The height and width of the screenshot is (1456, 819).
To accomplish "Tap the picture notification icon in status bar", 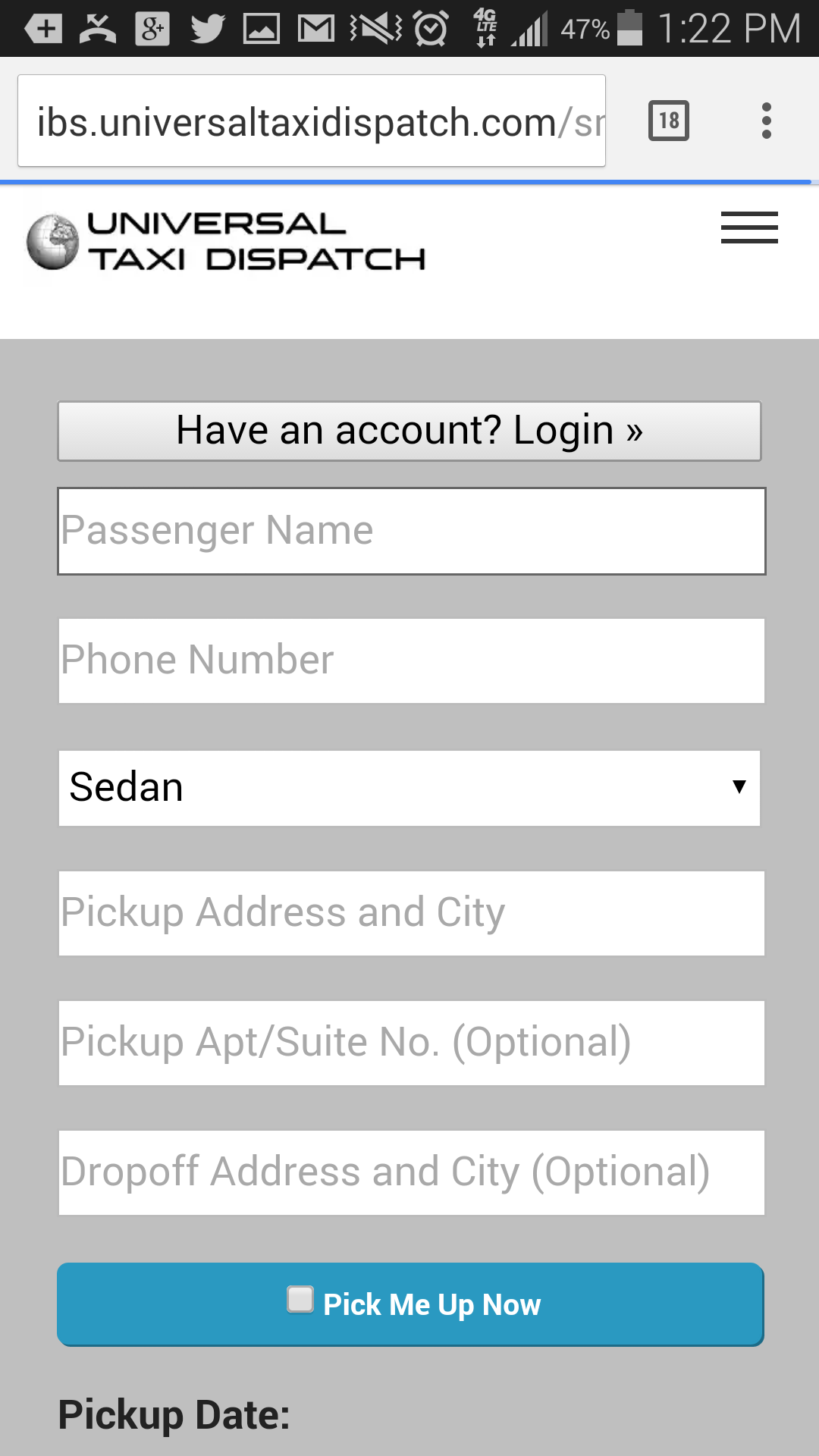I will click(x=262, y=29).
